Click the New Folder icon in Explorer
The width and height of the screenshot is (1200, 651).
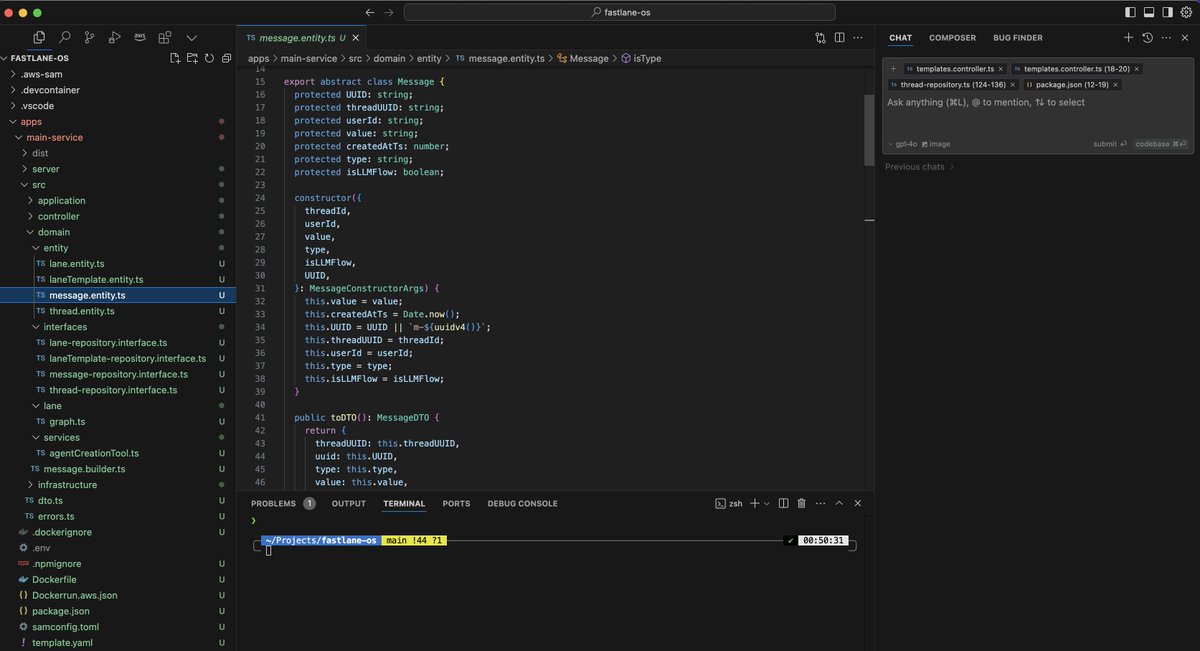click(192, 58)
